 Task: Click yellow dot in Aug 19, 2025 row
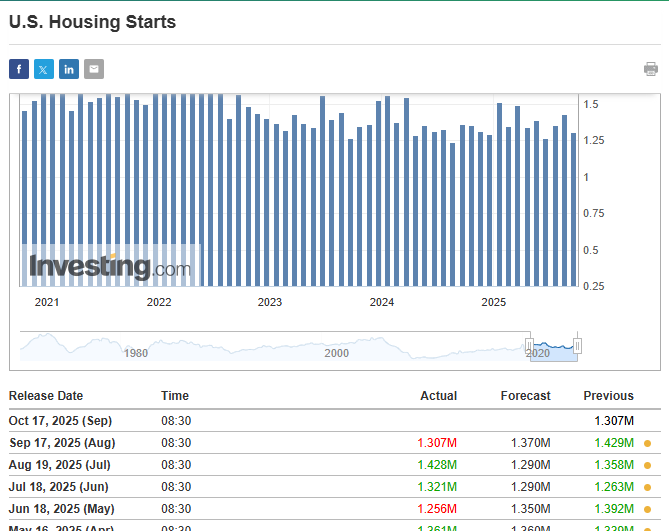coord(647,465)
